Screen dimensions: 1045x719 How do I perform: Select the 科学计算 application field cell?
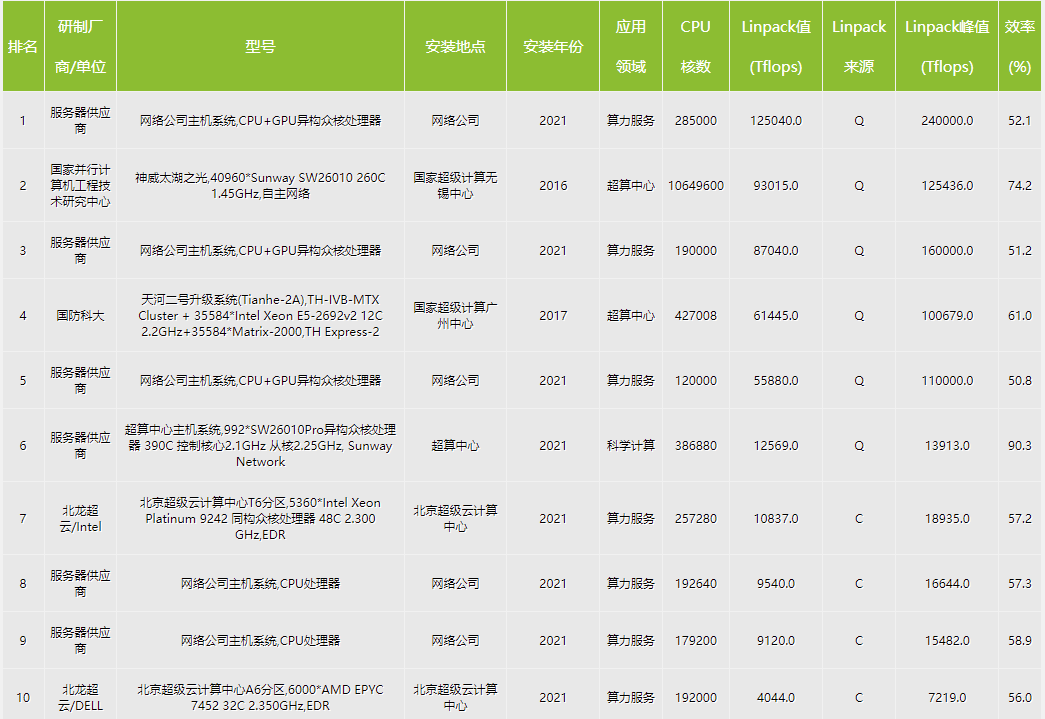[630, 446]
